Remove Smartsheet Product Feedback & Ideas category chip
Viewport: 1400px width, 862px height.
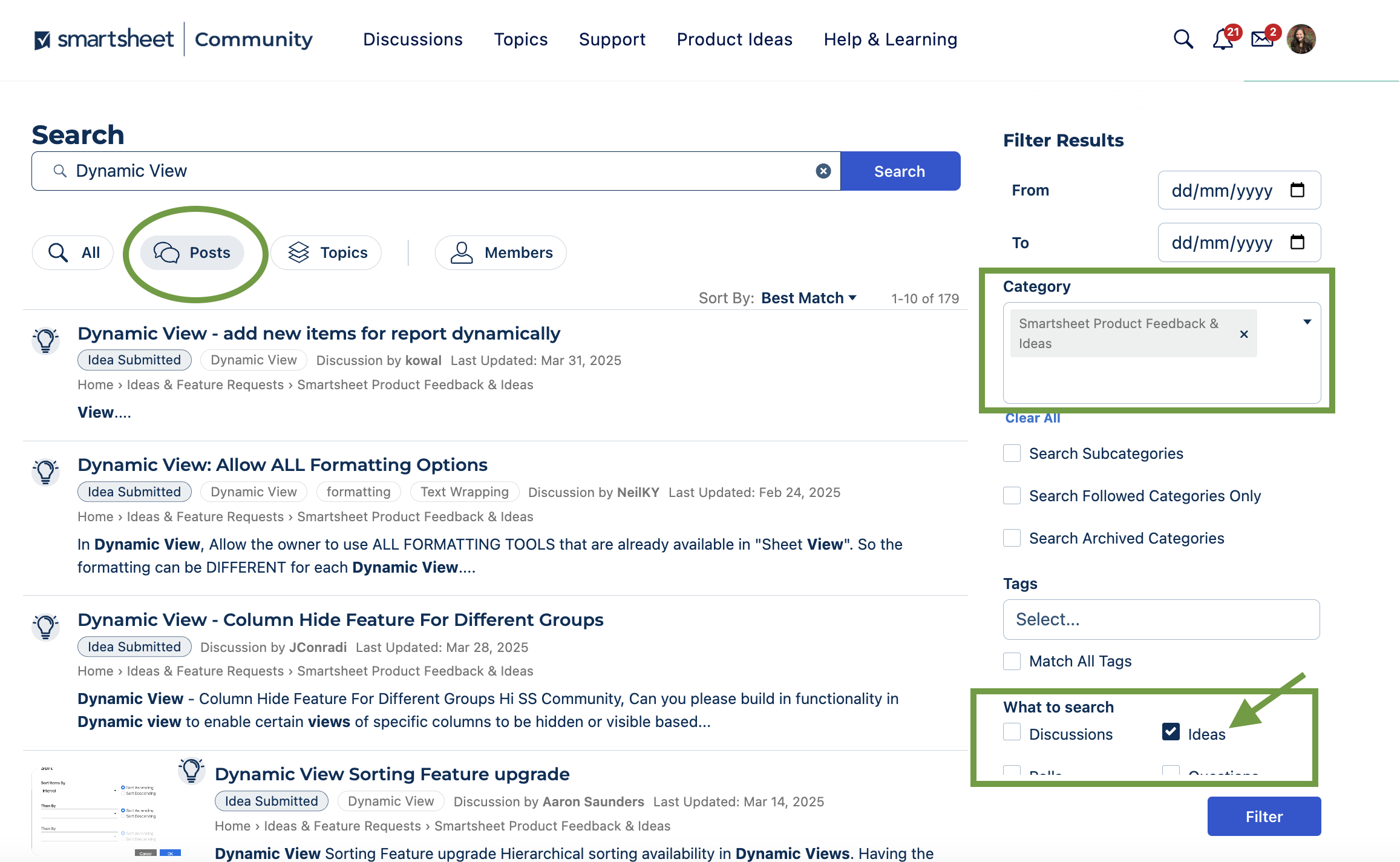click(x=1244, y=334)
